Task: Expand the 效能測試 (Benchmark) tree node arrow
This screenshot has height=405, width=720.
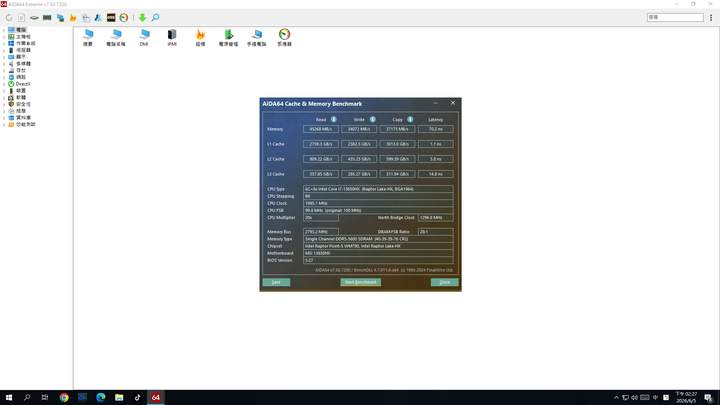Action: pos(4,124)
